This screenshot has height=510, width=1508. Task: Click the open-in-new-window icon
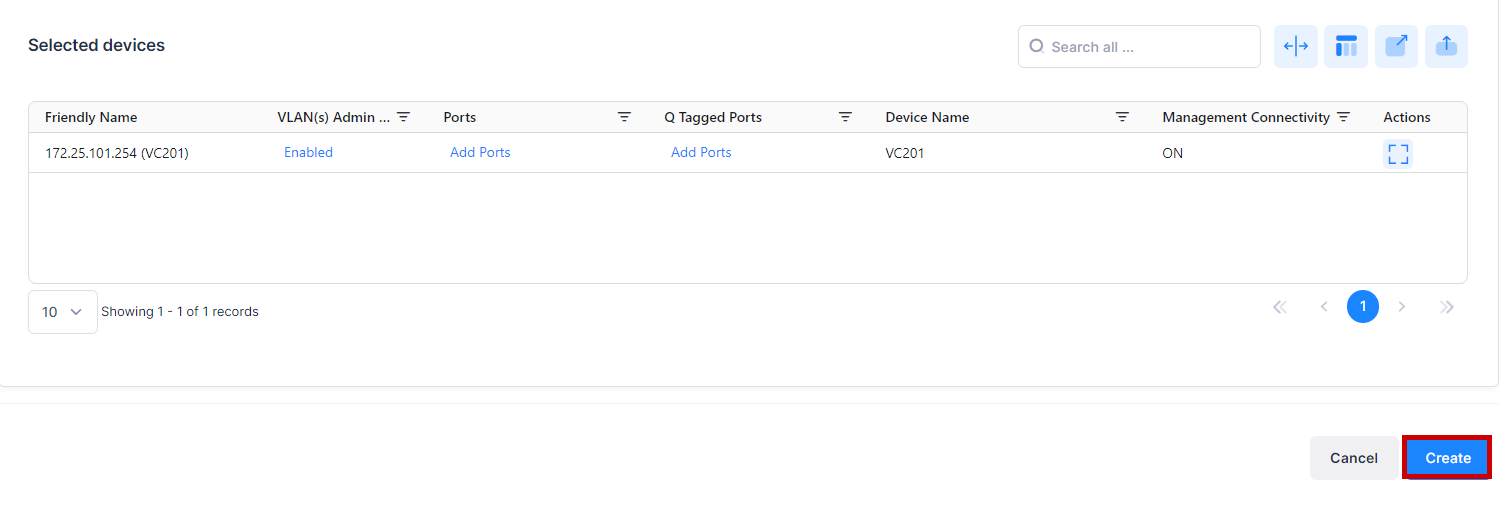1396,46
